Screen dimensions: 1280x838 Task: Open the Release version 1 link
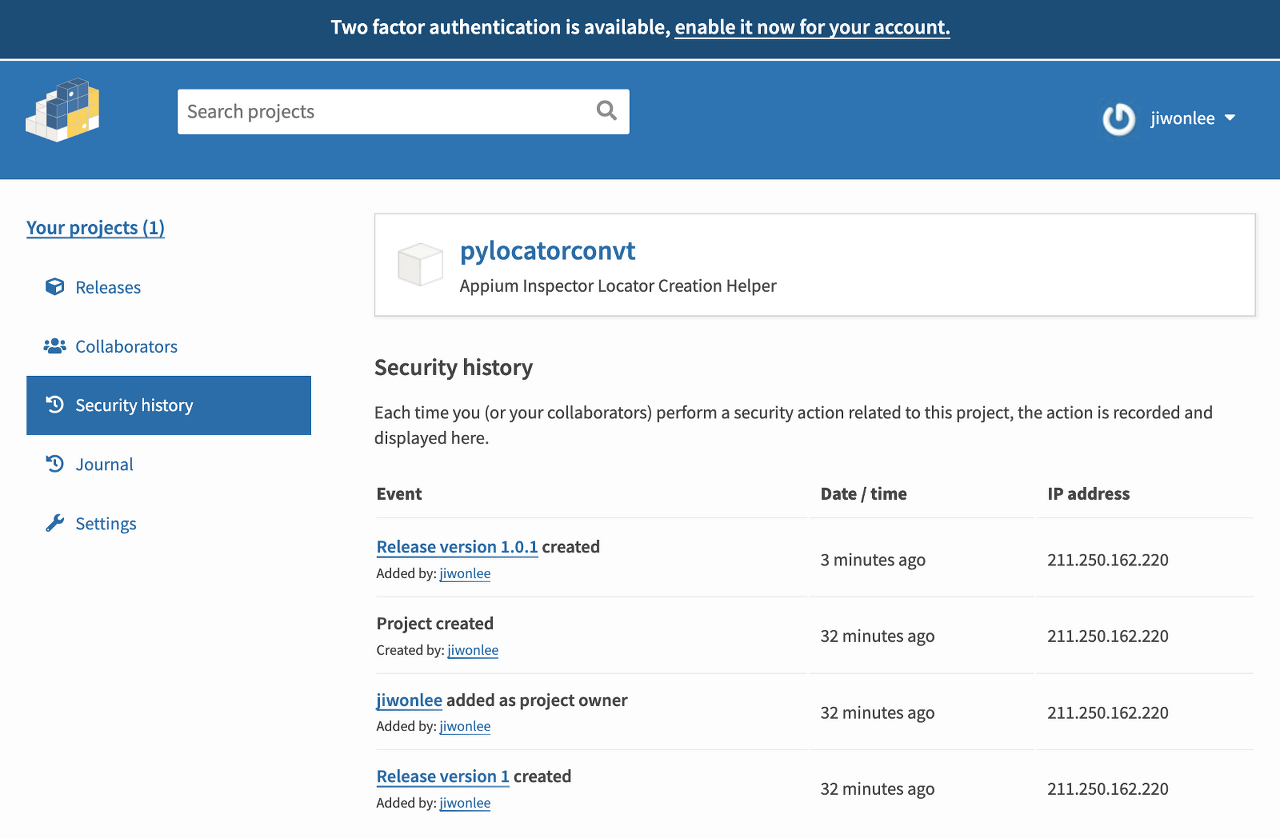[x=443, y=776]
